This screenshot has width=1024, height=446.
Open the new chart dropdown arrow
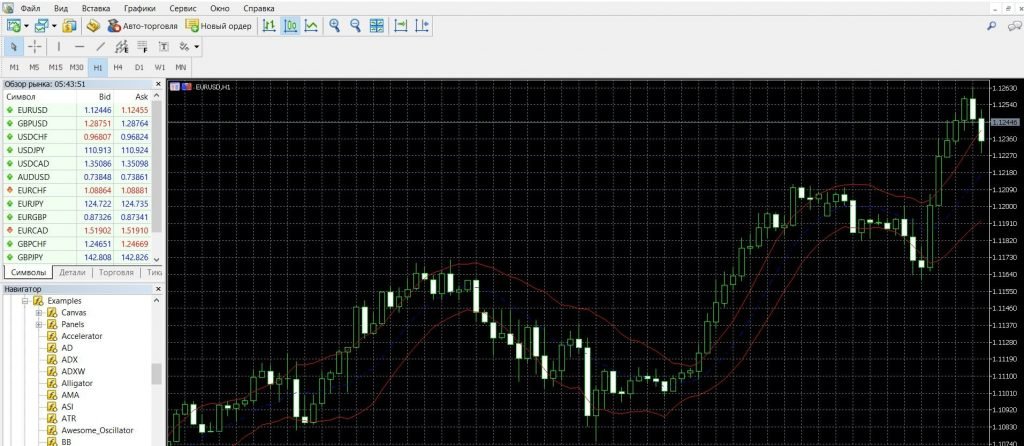point(25,25)
